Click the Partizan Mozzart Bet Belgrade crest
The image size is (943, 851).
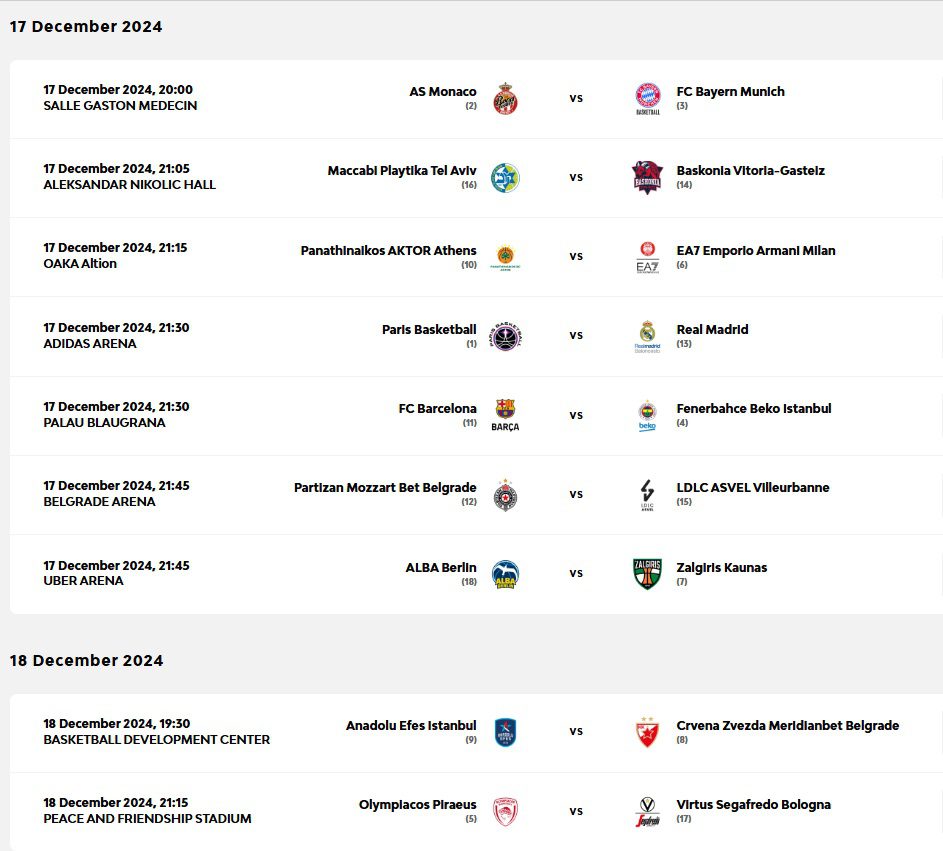pyautogui.click(x=505, y=495)
